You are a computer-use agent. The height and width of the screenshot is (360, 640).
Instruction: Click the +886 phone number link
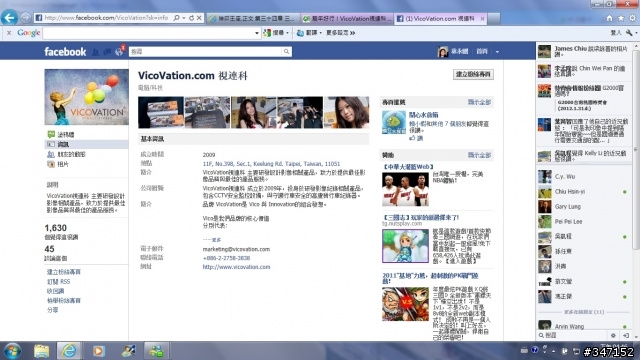pyautogui.click(x=226, y=258)
